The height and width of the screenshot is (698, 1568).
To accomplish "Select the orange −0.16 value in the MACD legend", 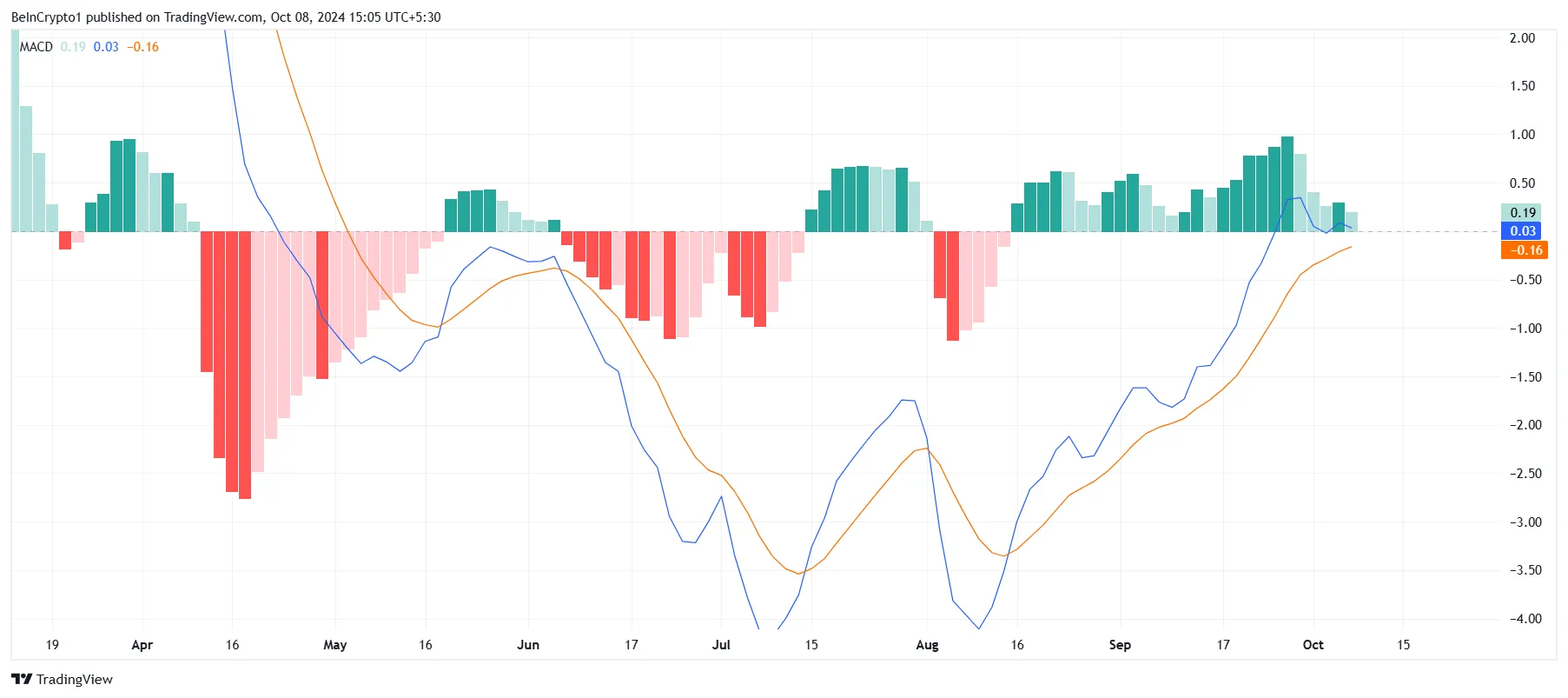I will [143, 47].
